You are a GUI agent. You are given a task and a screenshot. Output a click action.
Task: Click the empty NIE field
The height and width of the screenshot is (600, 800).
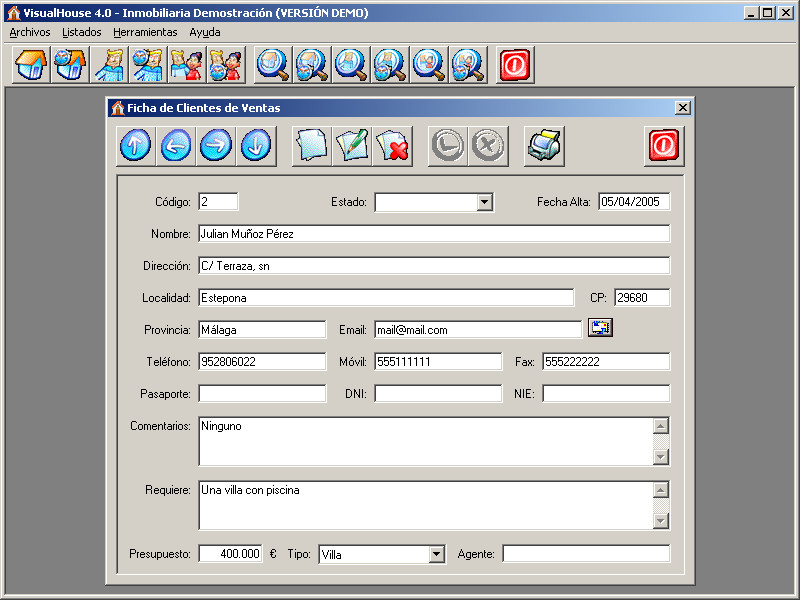pos(606,393)
